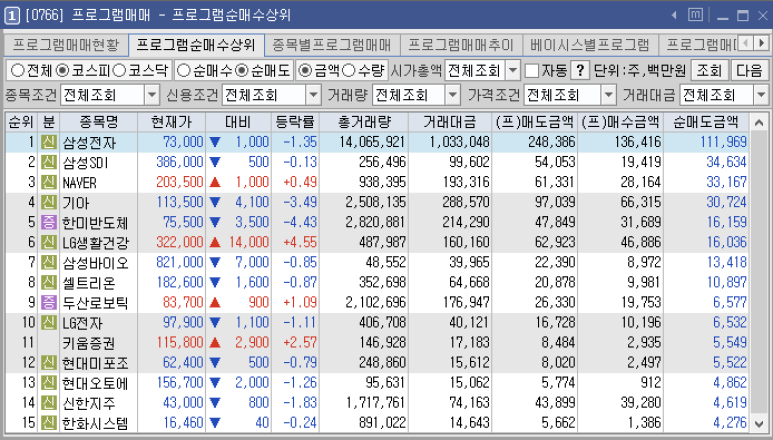The width and height of the screenshot is (773, 440).
Task: Expand the 거래량 dropdown
Action: (453, 95)
